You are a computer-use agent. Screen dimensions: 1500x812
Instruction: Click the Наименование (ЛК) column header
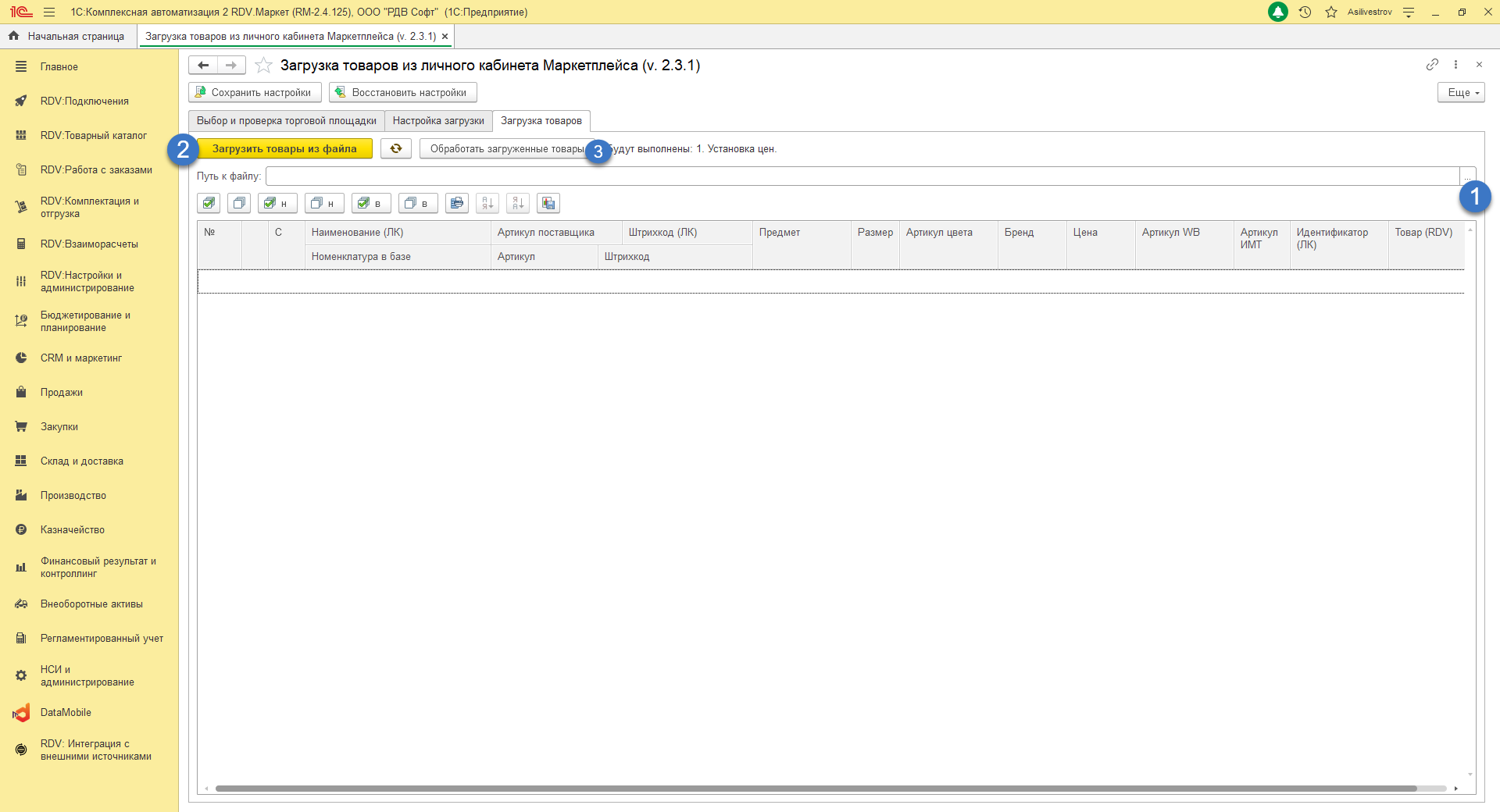tap(398, 233)
